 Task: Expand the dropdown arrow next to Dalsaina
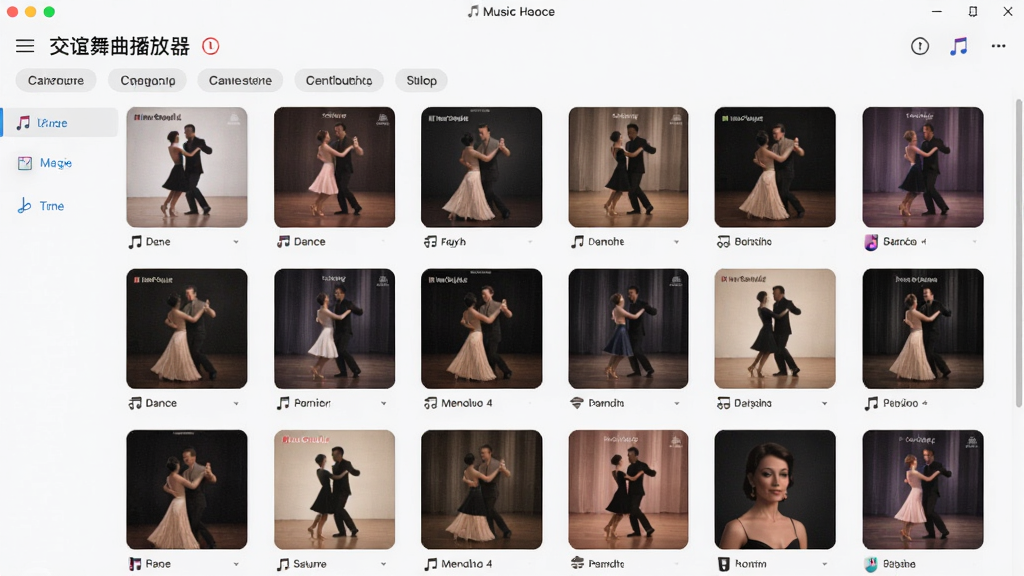coord(824,404)
